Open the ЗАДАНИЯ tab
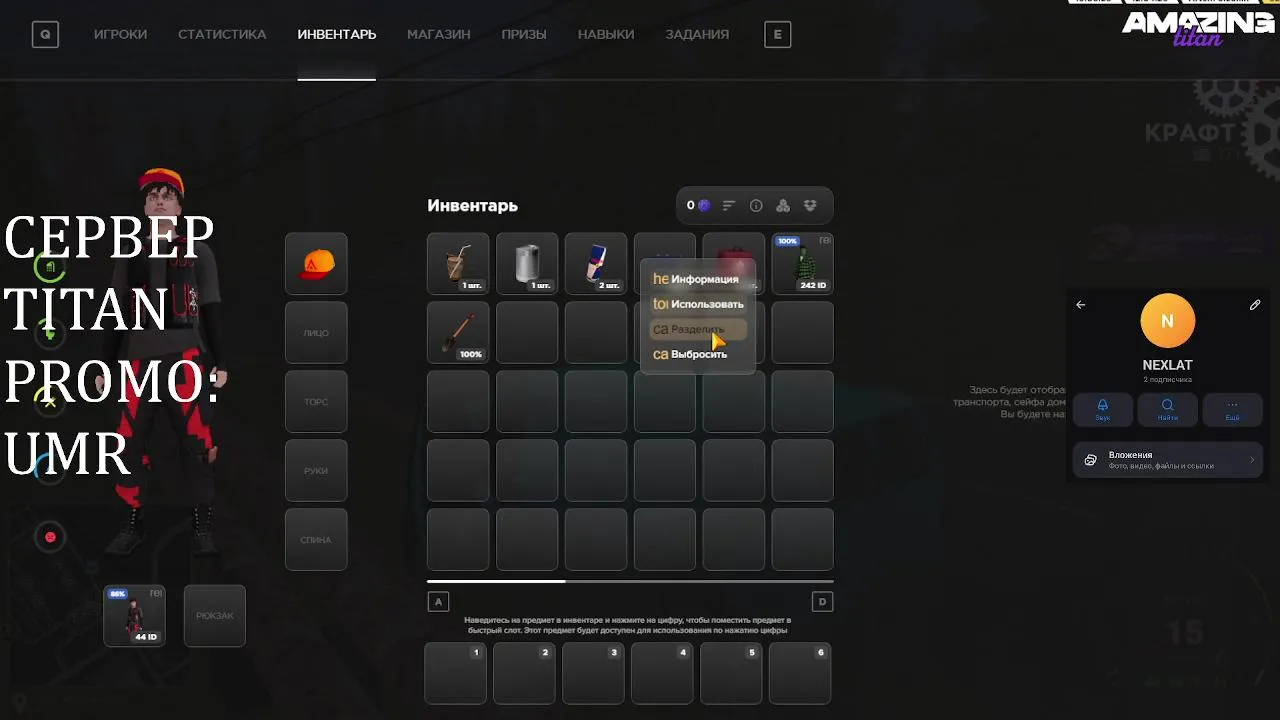 coord(697,34)
